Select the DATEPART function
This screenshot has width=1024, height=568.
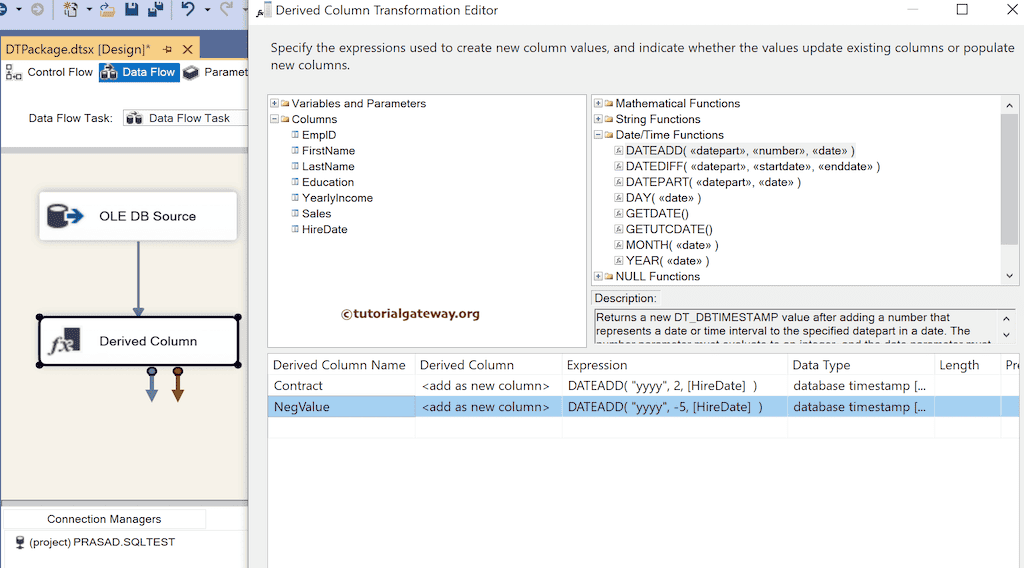click(712, 182)
